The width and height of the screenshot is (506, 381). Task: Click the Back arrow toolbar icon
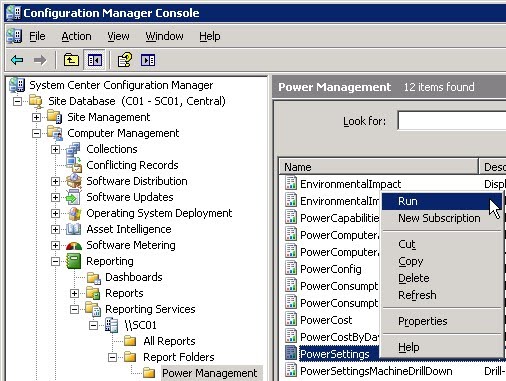point(17,60)
